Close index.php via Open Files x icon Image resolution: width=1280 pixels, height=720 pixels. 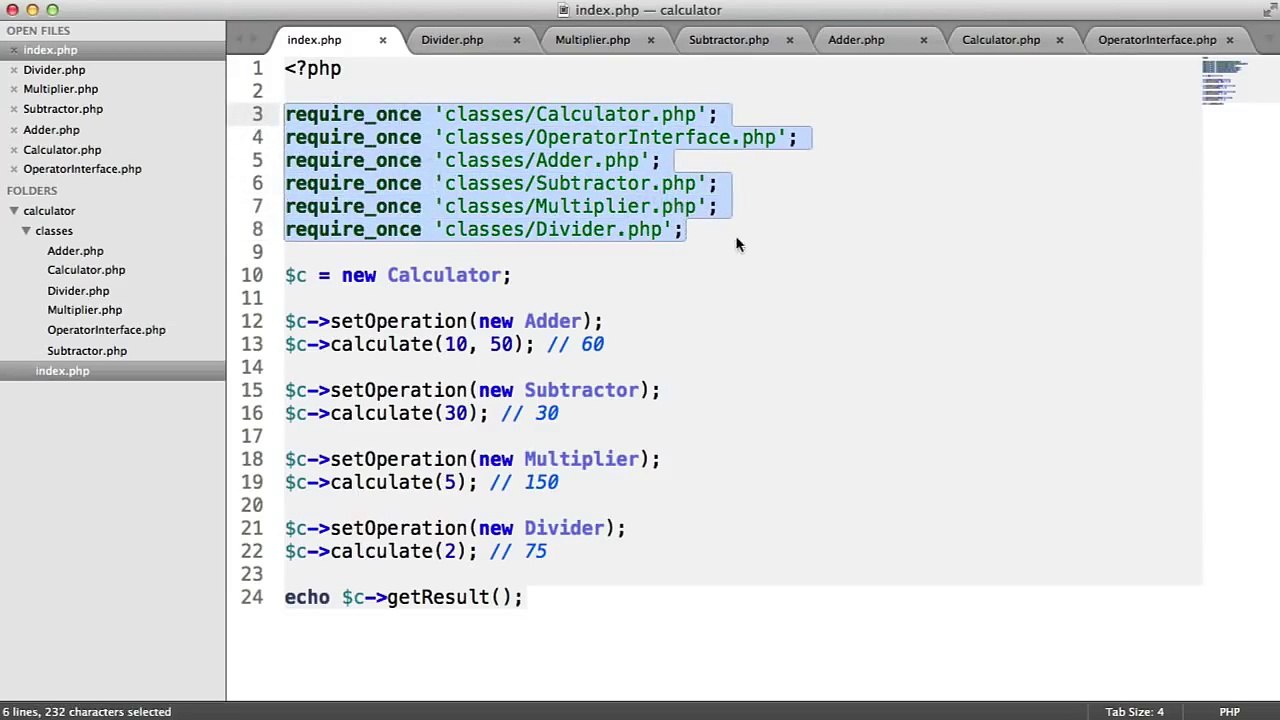(12, 50)
